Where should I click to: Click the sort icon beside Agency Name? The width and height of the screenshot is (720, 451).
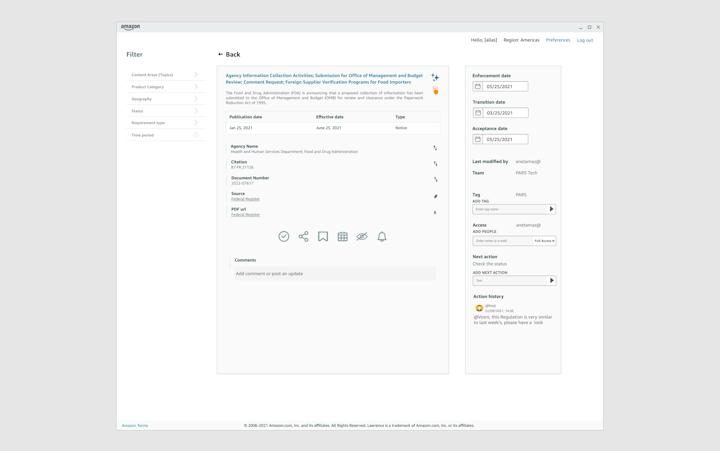point(435,148)
